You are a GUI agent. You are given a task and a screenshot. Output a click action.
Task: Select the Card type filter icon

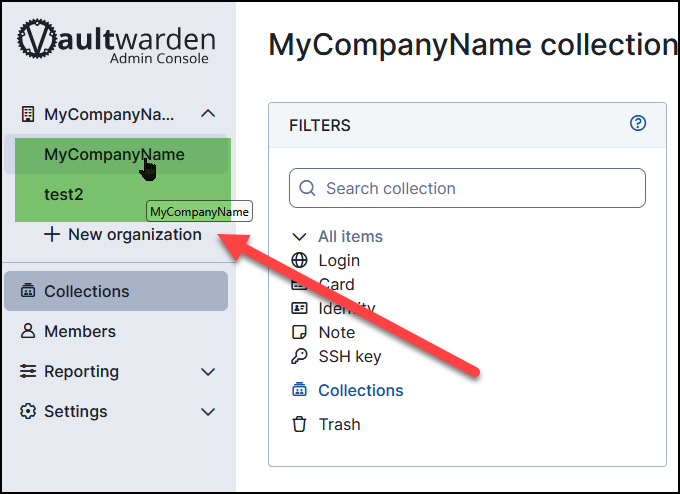[299, 284]
